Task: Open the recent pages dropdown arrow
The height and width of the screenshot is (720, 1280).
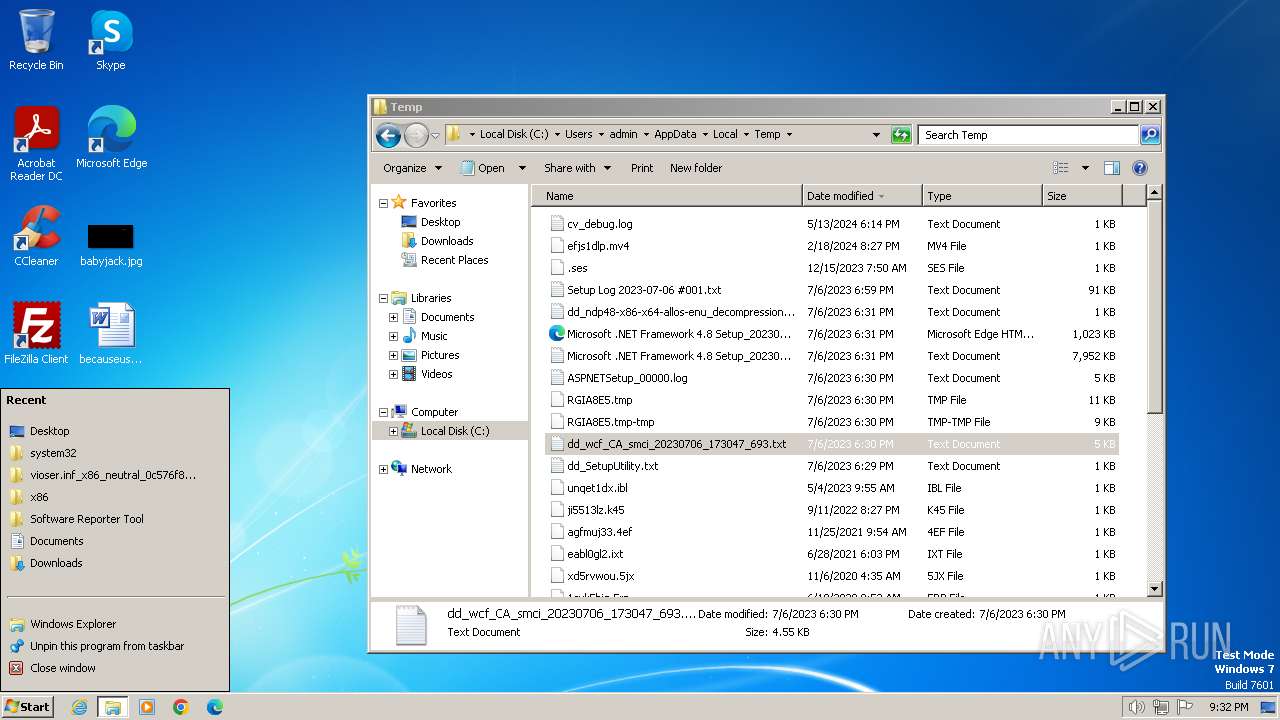Action: tap(435, 135)
